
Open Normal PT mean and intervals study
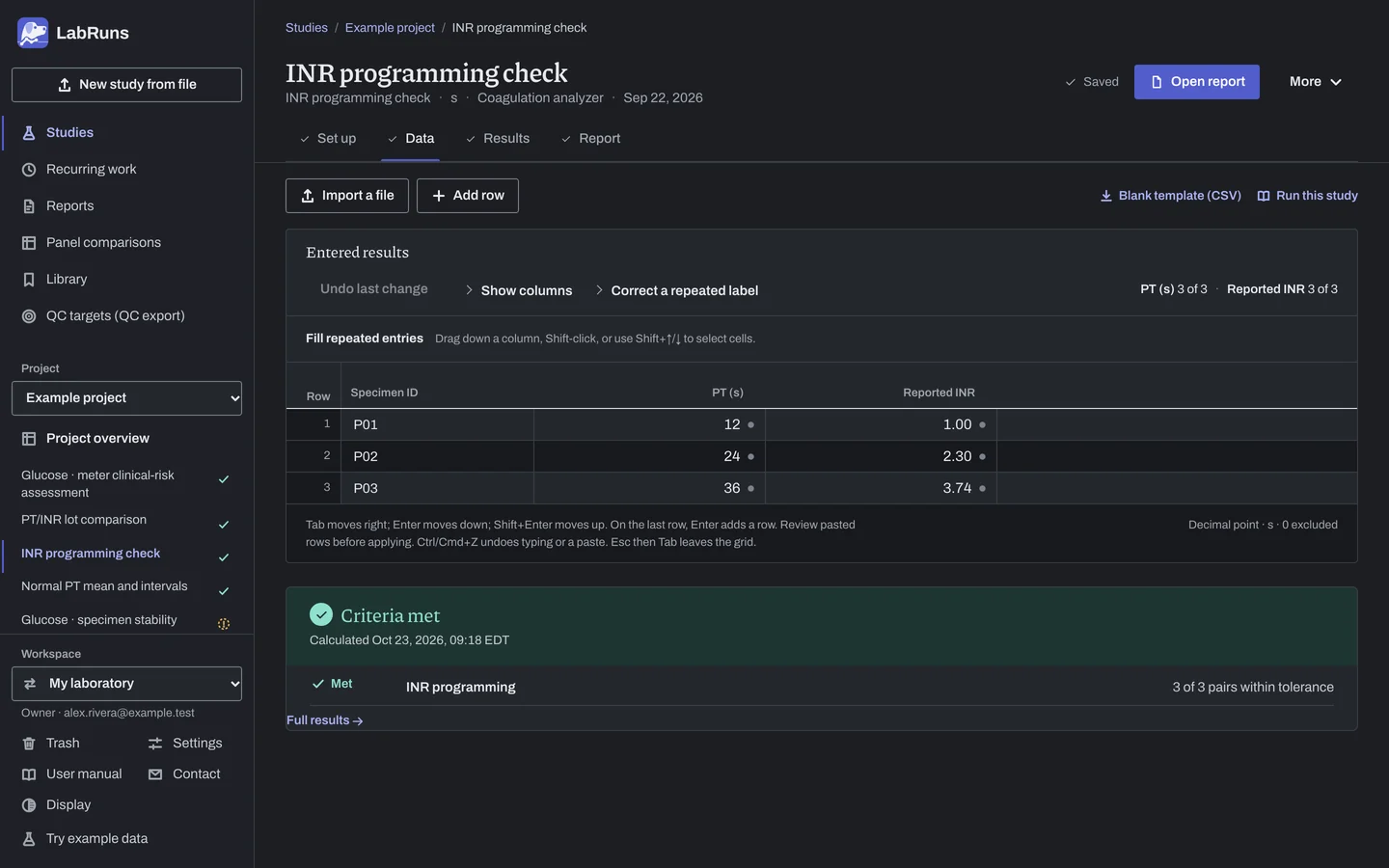(126, 587)
